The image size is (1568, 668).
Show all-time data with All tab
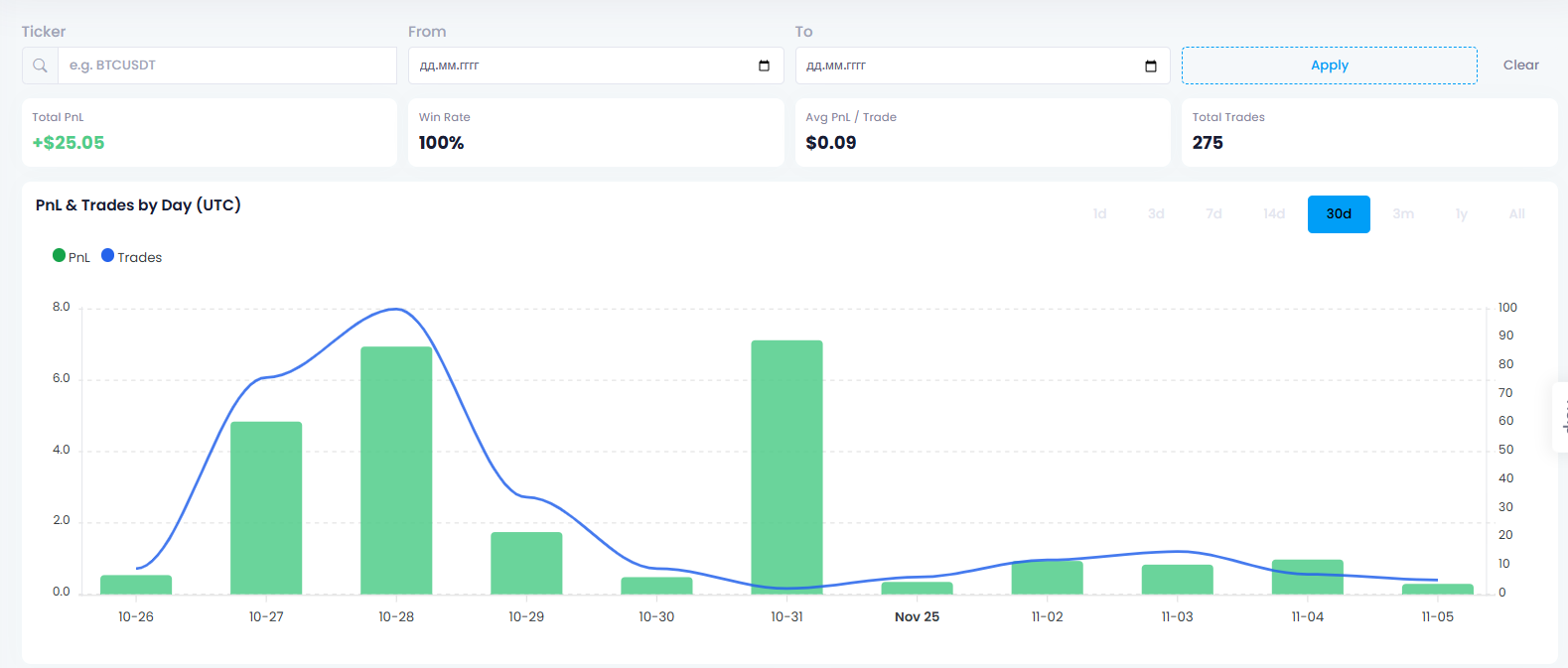1516,214
